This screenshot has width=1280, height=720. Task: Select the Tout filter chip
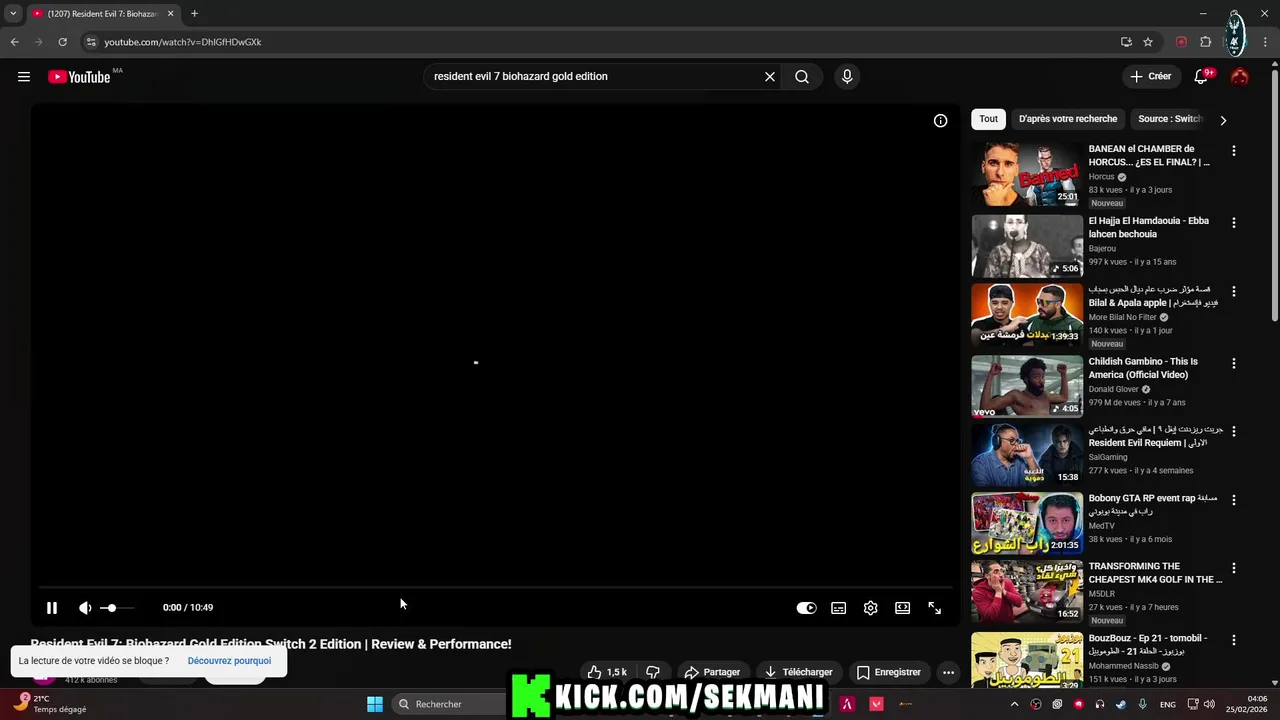pos(988,119)
